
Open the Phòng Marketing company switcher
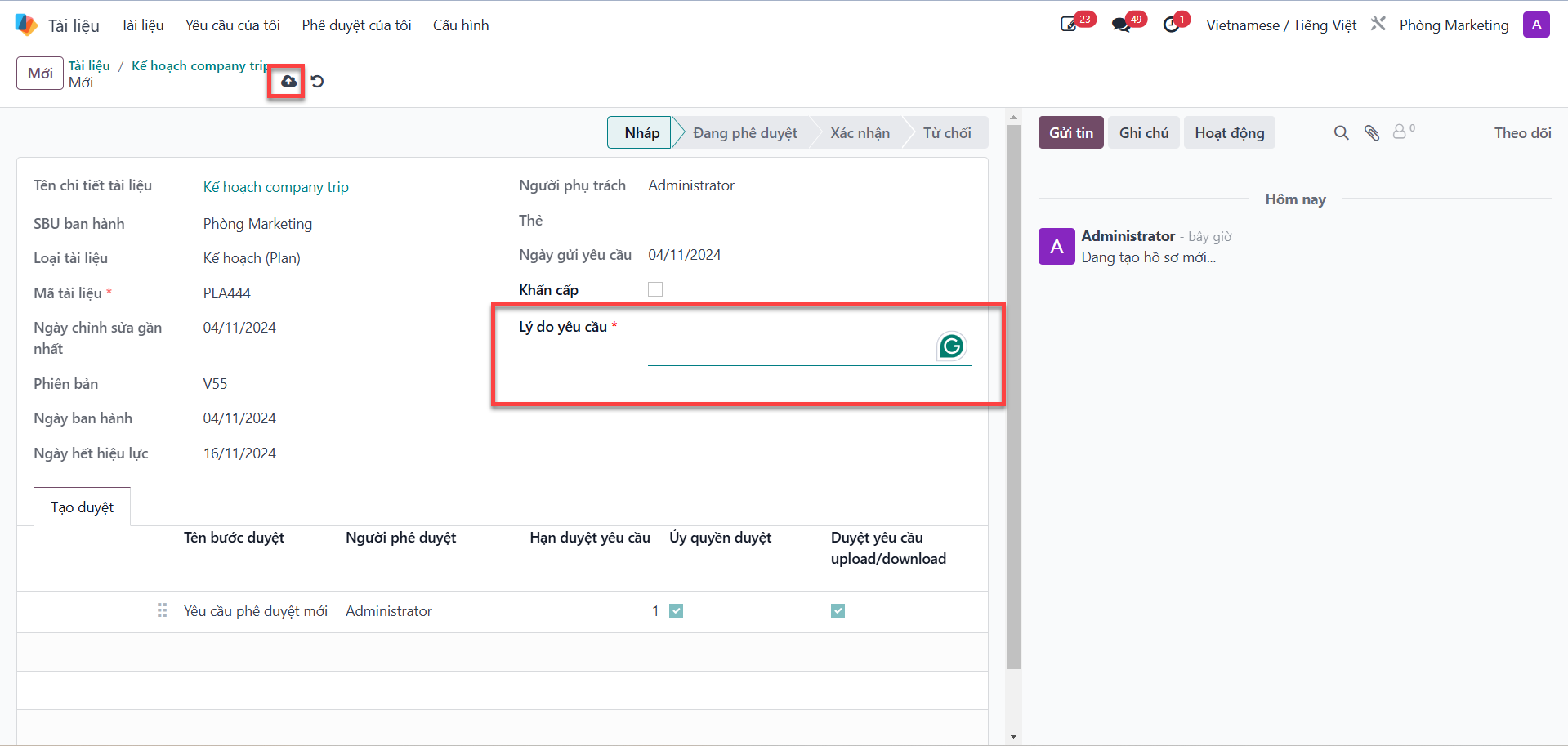[x=1454, y=25]
